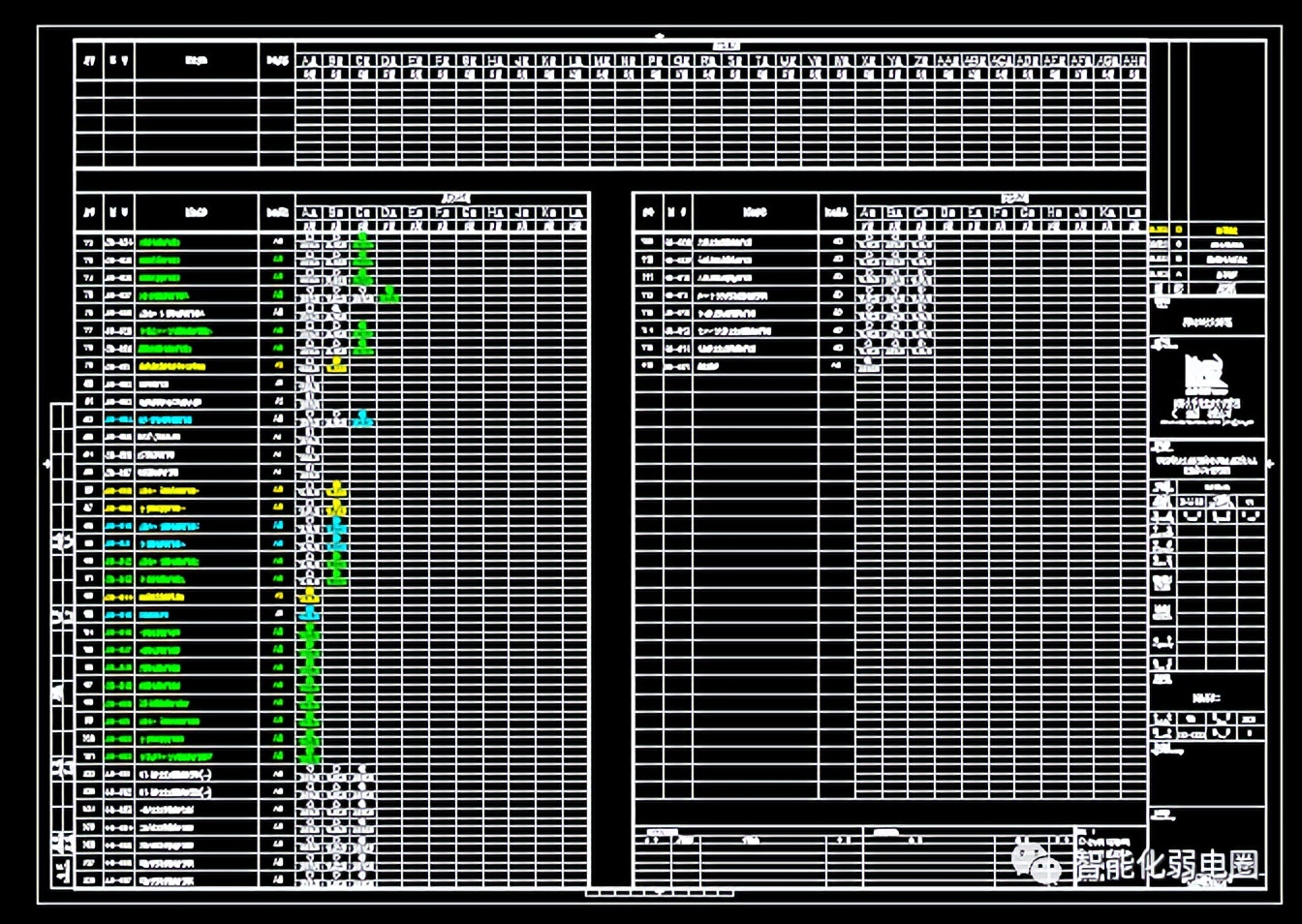
Task: Pick the company logo in the title block
Action: 1205,374
